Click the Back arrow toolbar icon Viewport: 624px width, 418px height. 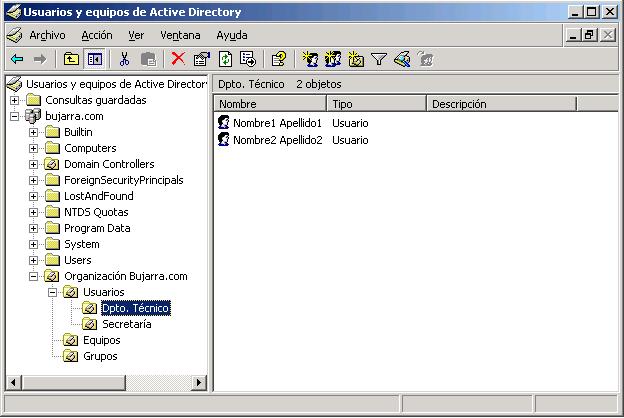(17, 60)
